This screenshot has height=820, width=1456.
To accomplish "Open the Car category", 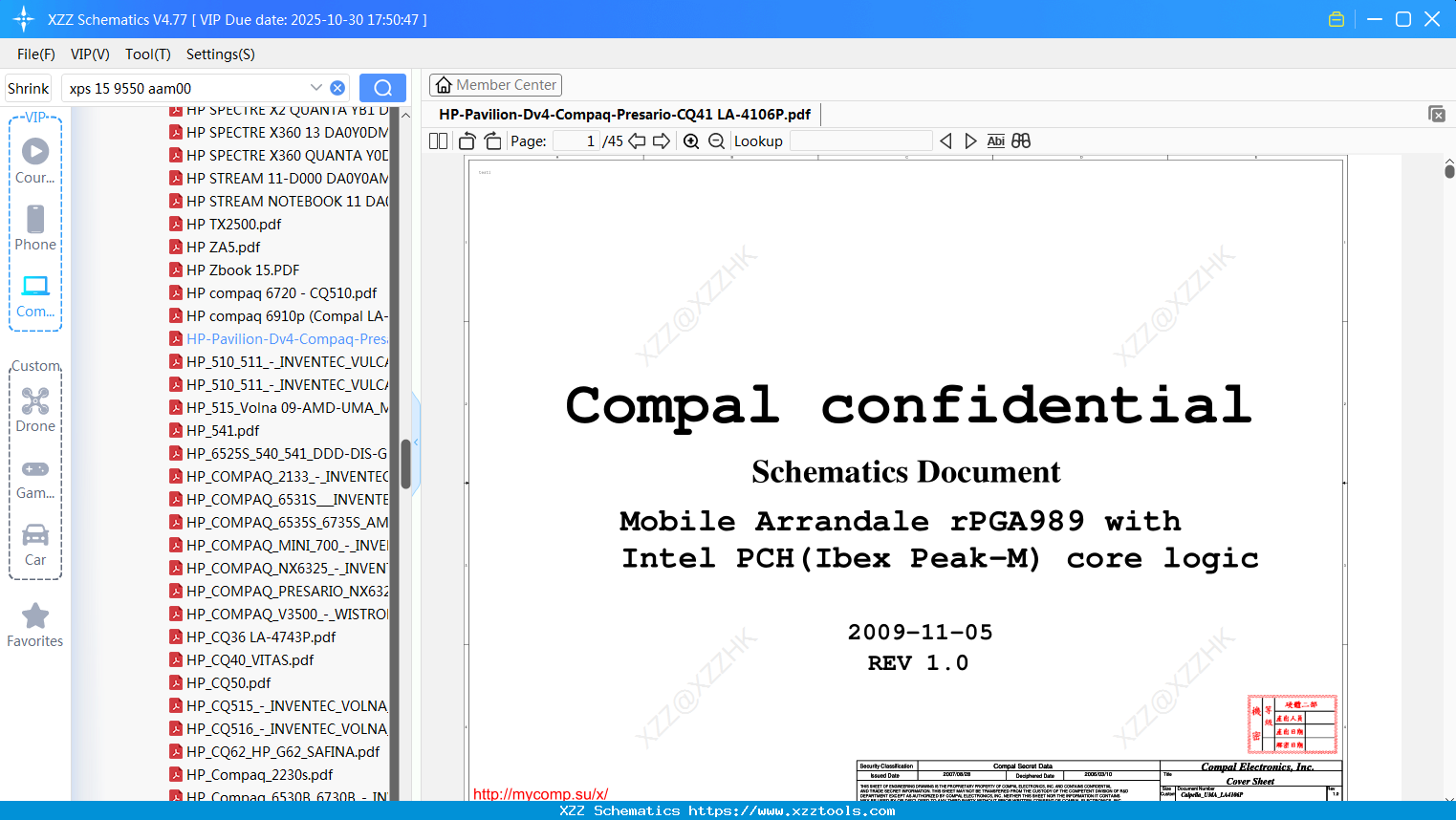I will pyautogui.click(x=35, y=545).
